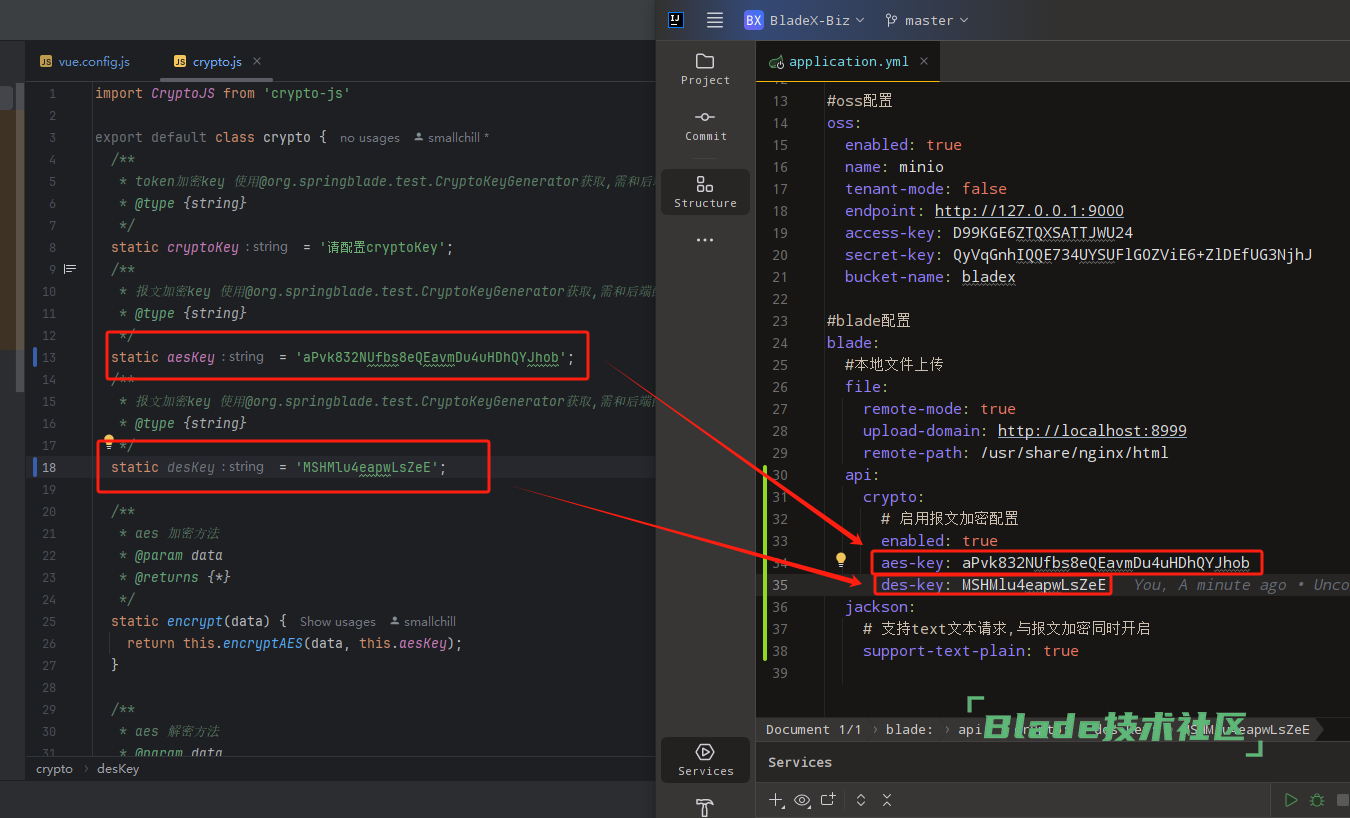This screenshot has height=818, width=1350.
Task: Open the Commit tool window
Action: pos(705,125)
